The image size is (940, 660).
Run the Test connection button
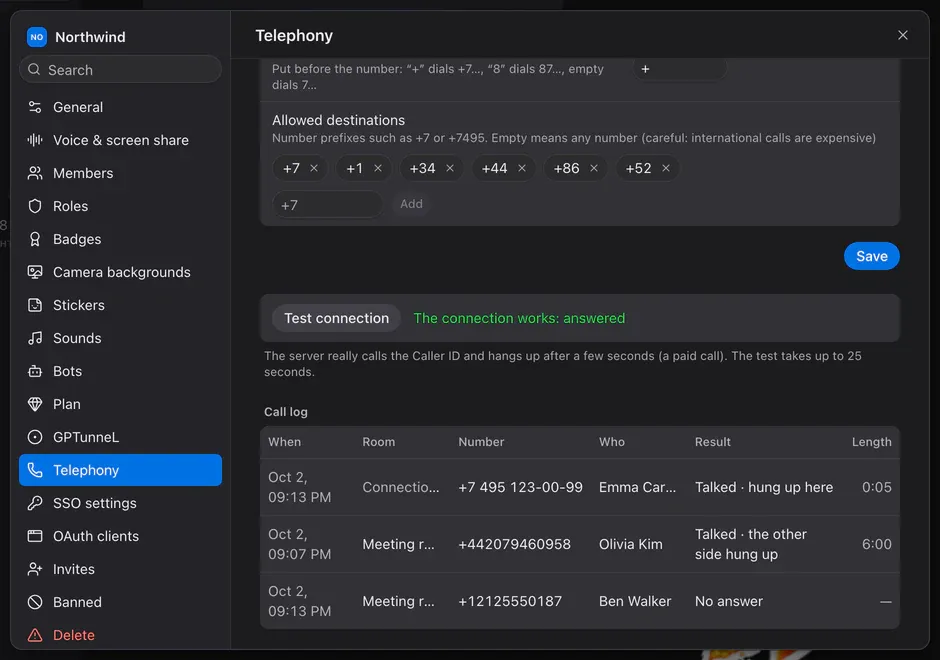point(336,318)
